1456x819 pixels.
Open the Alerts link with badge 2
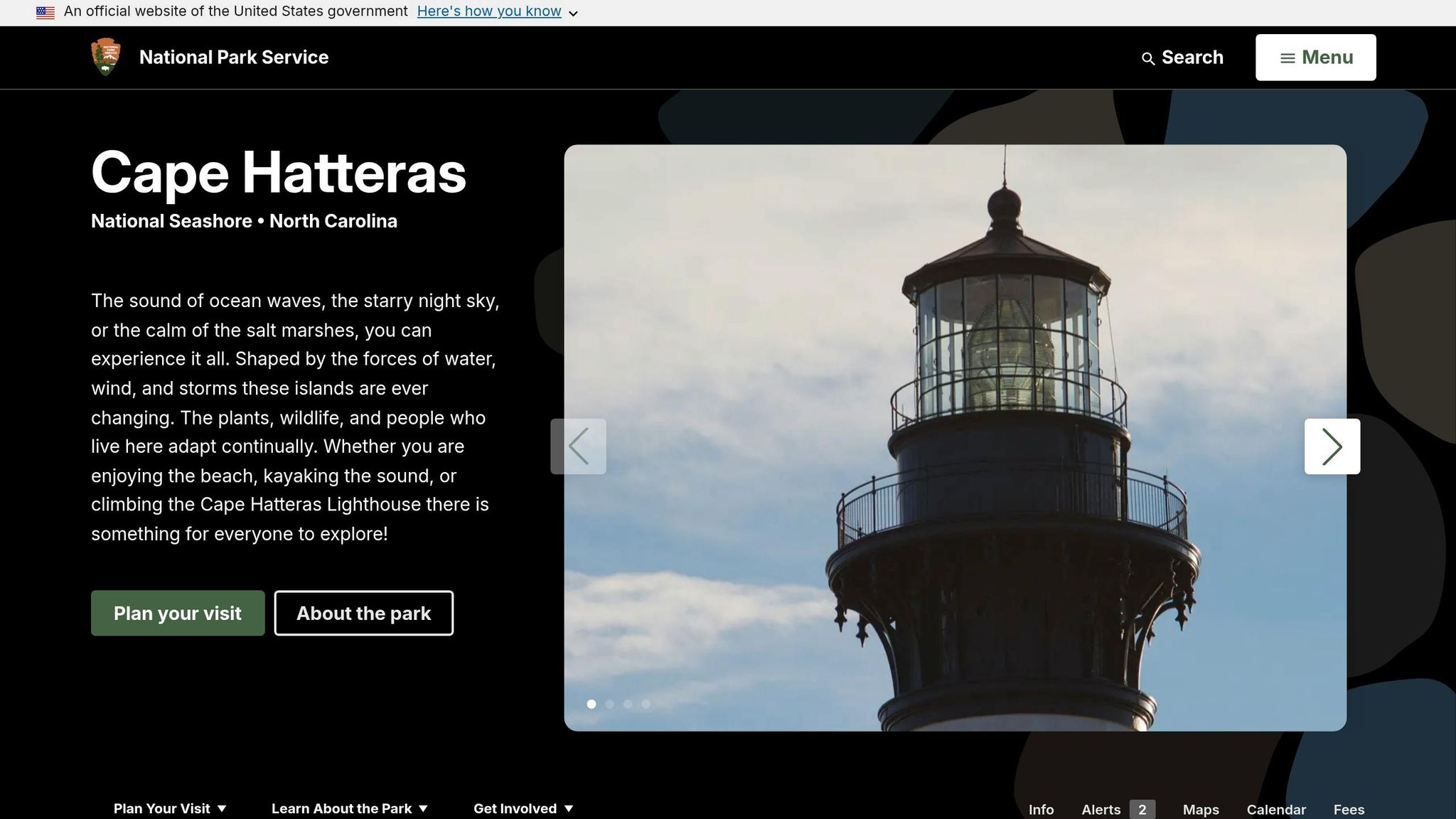coord(1118,810)
